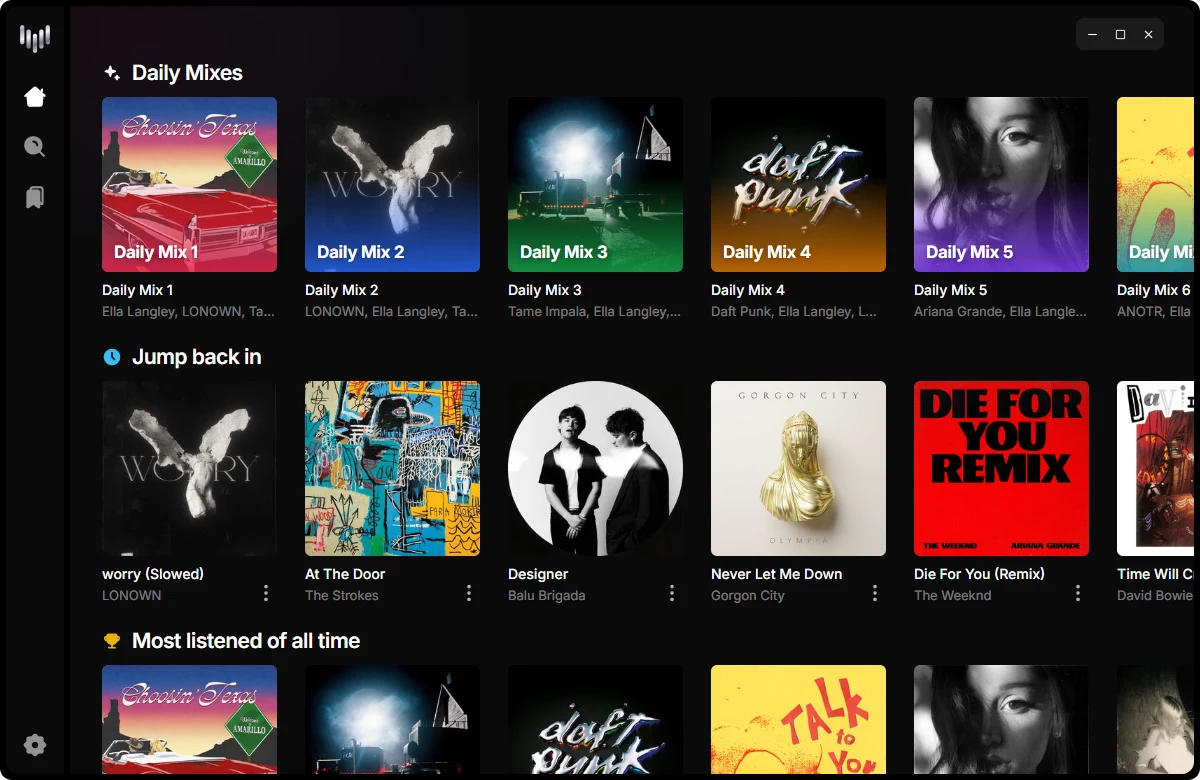
Task: Open Most listened of all time heading
Action: click(x=246, y=641)
